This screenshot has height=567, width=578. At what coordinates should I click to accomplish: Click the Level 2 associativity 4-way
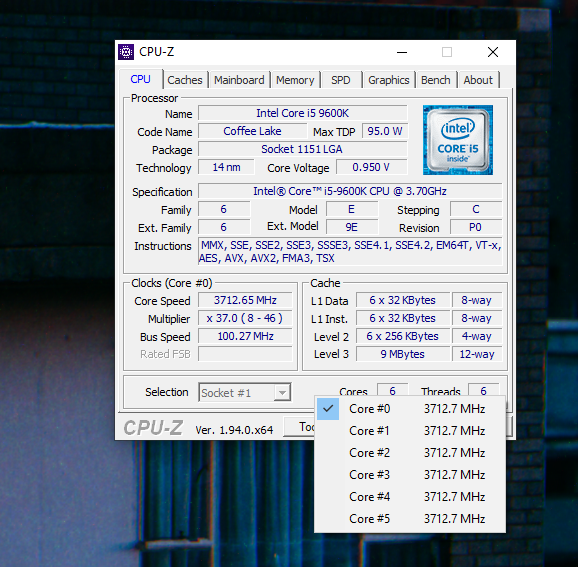[477, 336]
